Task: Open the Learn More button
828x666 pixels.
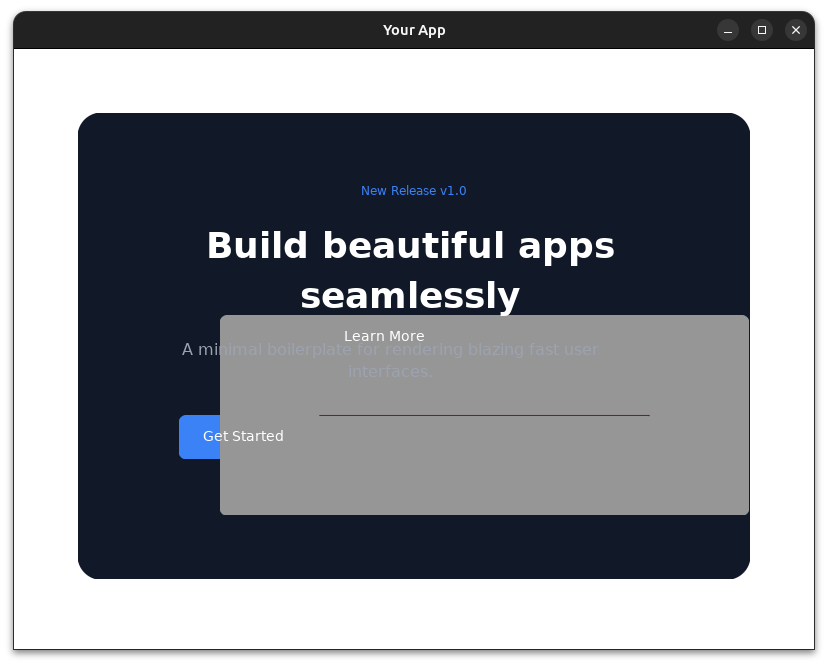Action: (x=384, y=336)
